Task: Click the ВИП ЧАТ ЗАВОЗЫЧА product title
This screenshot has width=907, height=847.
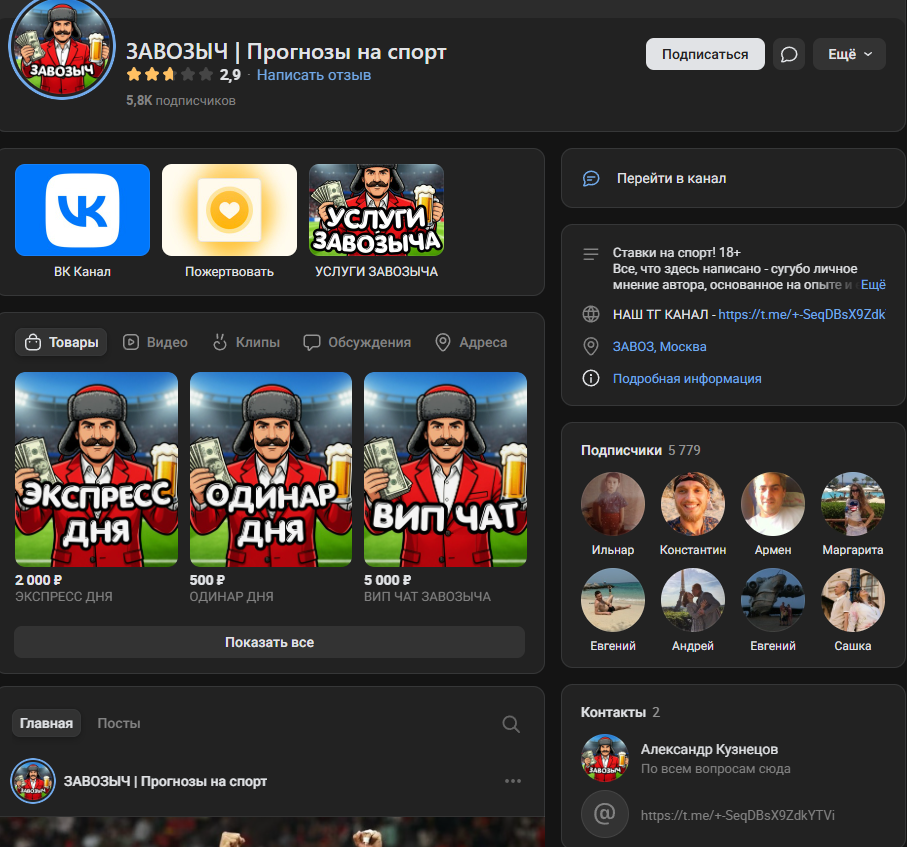Action: point(427,596)
